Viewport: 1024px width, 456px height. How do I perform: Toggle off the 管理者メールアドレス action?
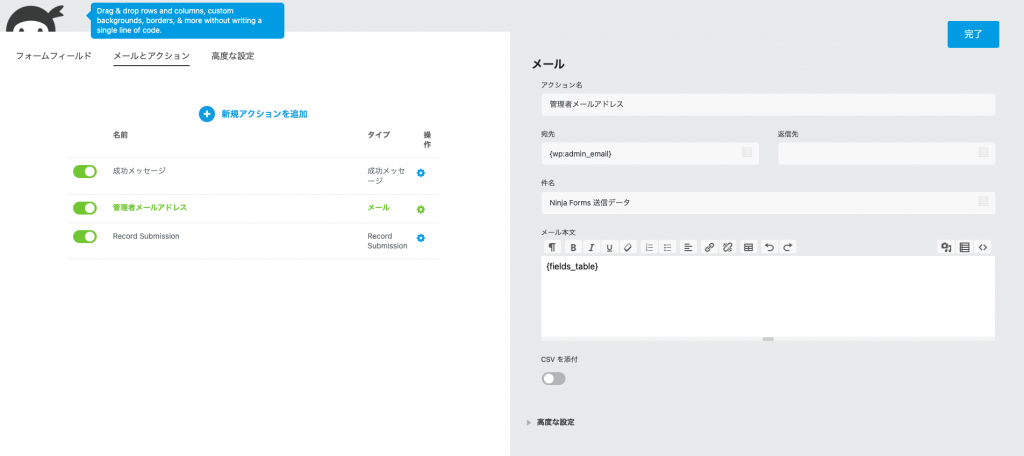click(x=85, y=208)
